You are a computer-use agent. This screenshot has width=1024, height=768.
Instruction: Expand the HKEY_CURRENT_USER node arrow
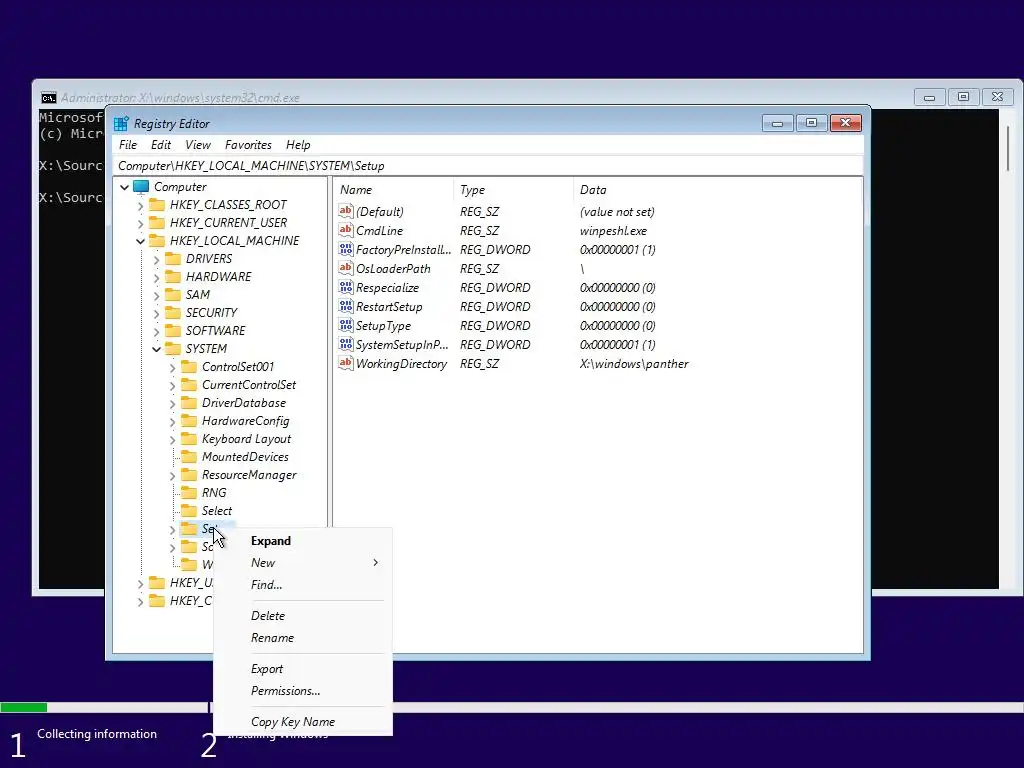pyautogui.click(x=140, y=223)
